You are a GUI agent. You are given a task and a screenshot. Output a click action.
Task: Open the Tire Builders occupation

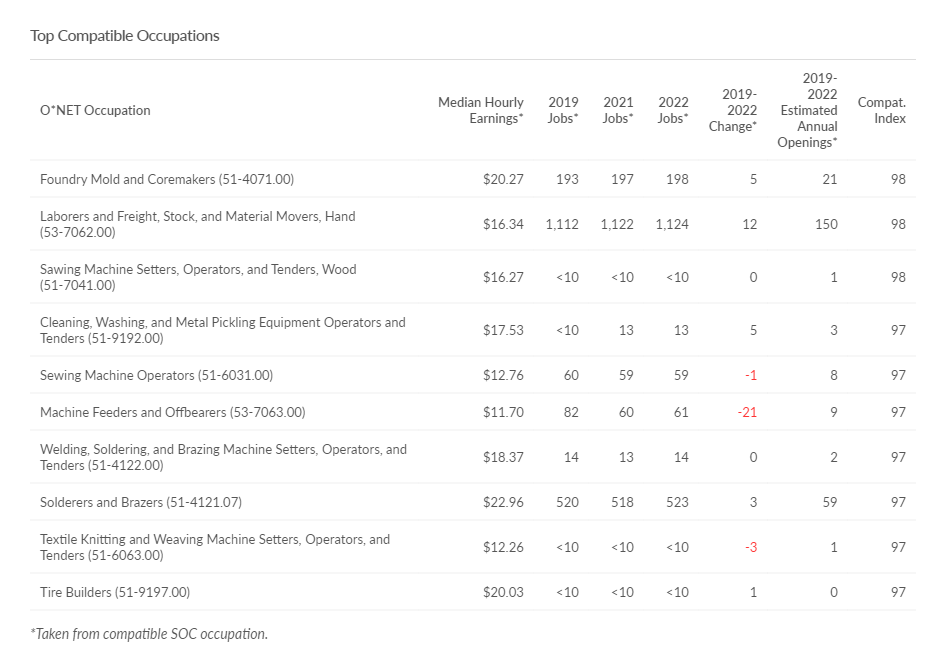coord(115,592)
